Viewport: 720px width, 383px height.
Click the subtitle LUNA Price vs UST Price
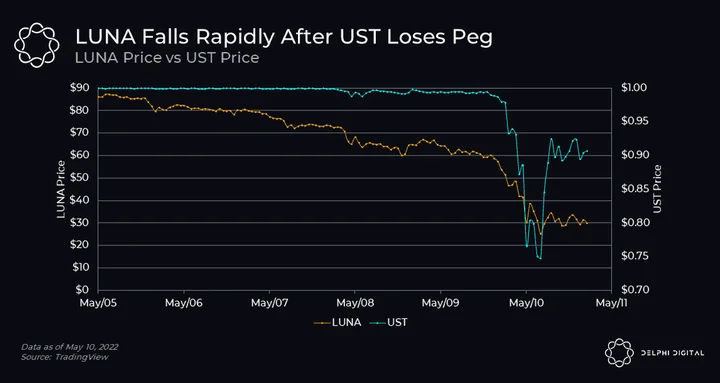pyautogui.click(x=167, y=58)
